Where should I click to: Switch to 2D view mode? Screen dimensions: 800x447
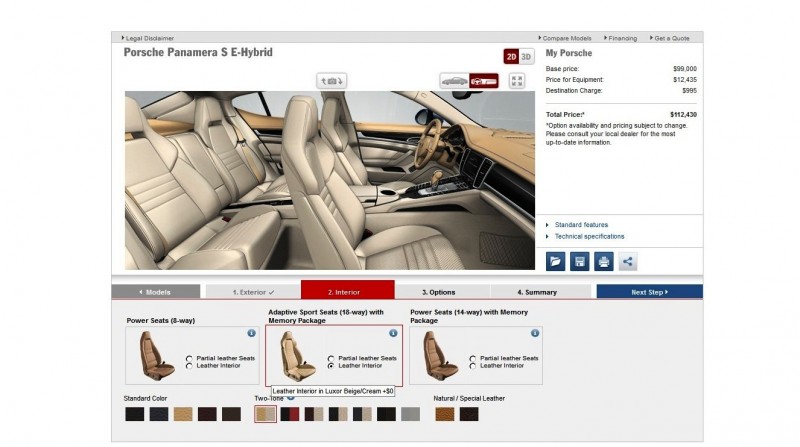pyautogui.click(x=511, y=57)
